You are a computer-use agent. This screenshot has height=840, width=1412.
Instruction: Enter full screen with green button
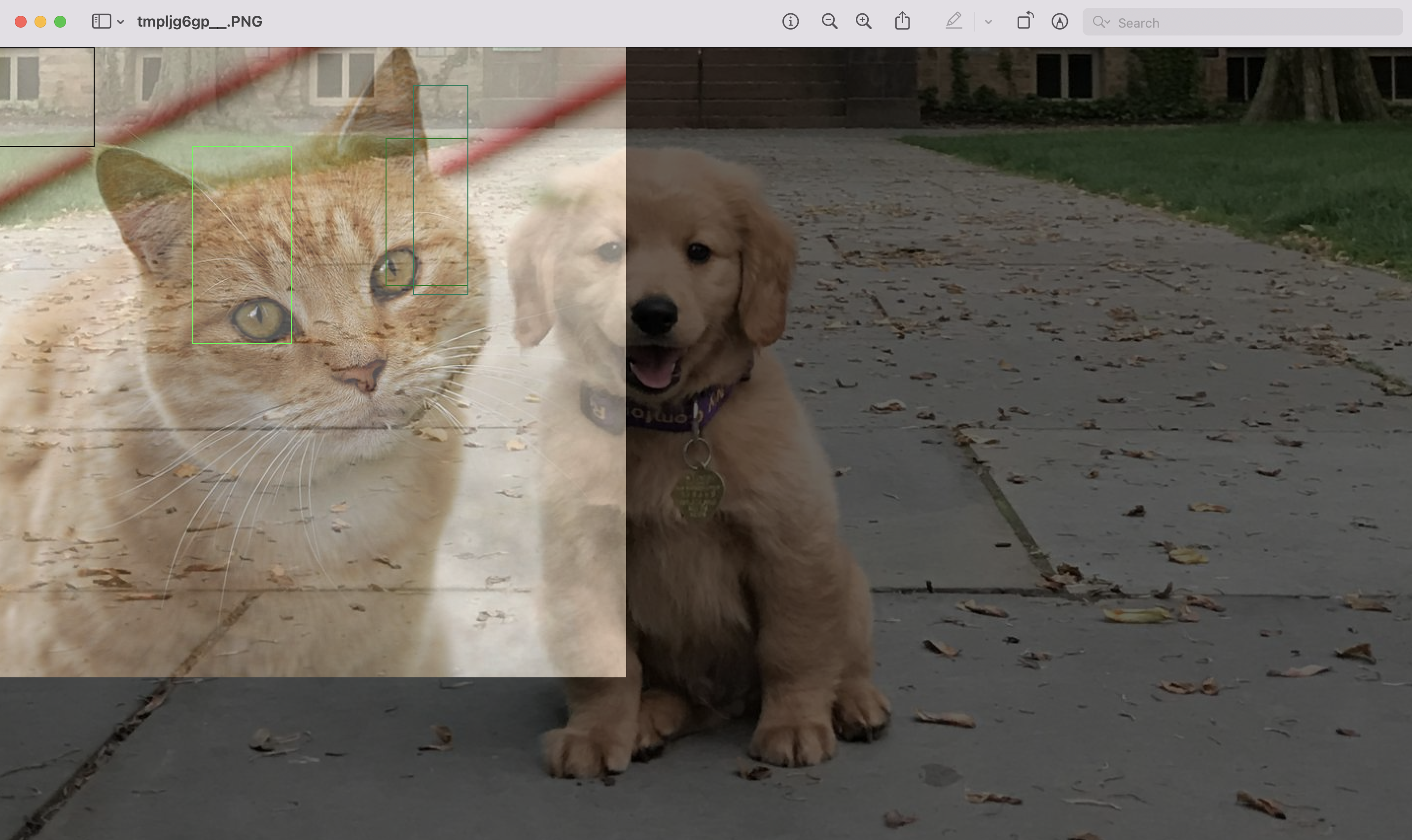[60, 22]
